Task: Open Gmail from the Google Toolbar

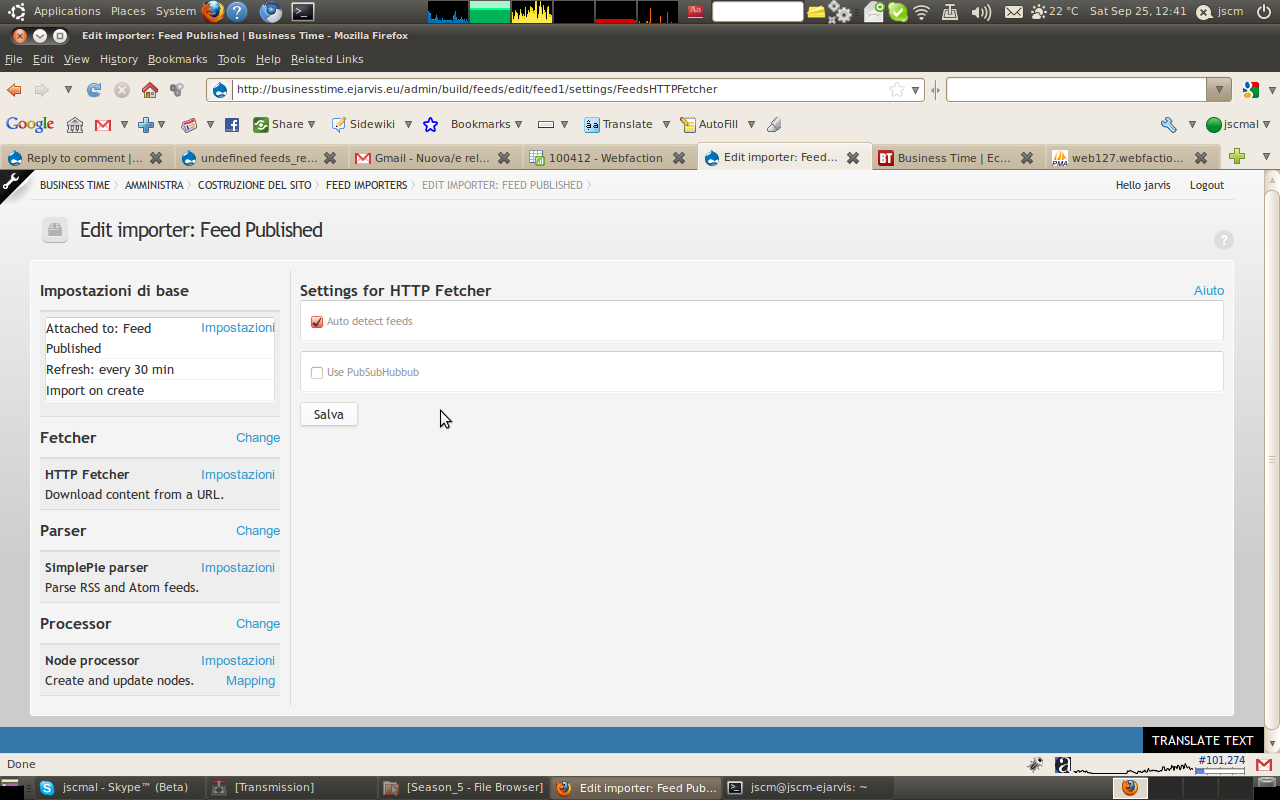Action: tap(103, 124)
